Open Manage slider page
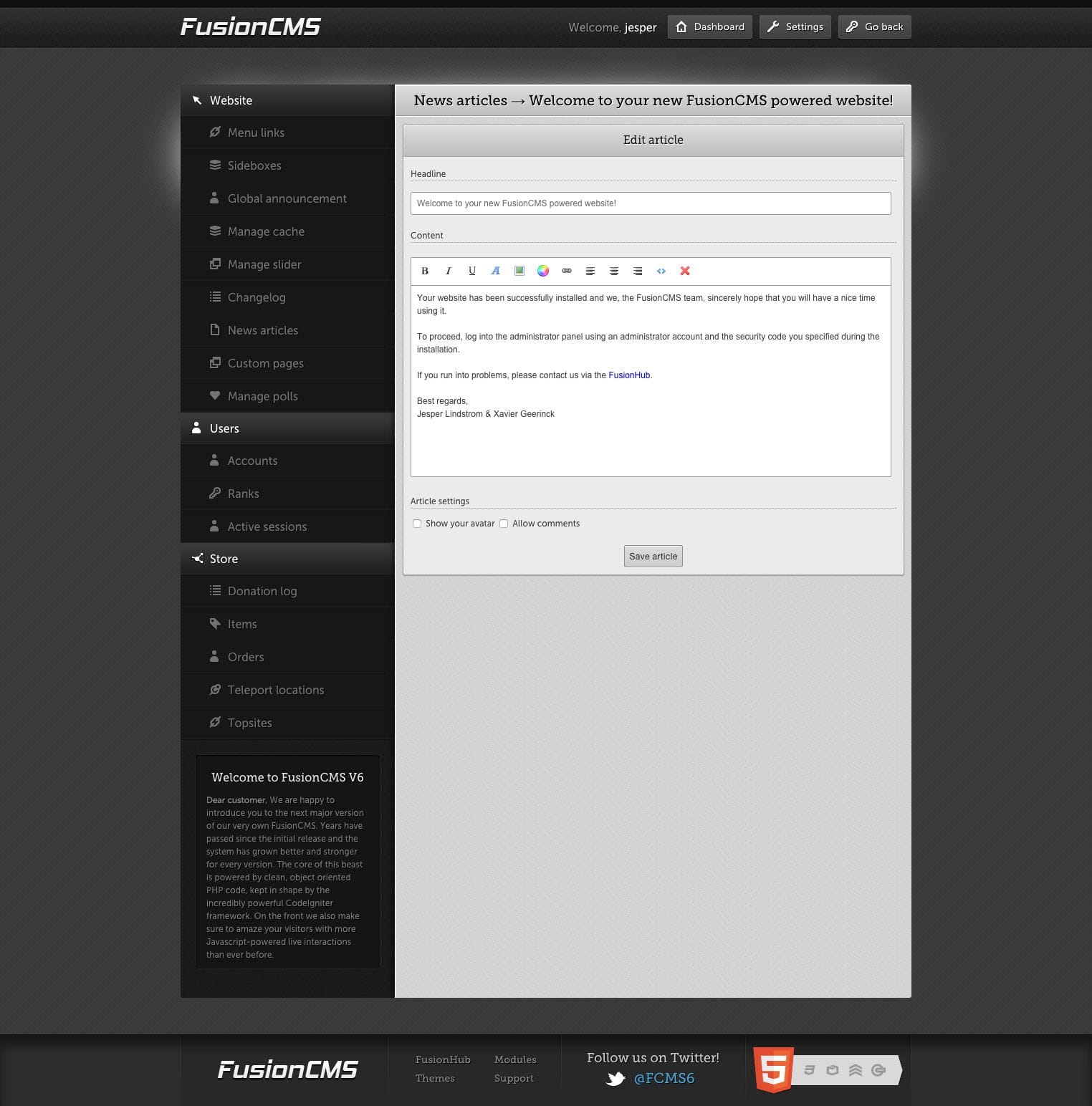1092x1106 pixels. [x=287, y=264]
